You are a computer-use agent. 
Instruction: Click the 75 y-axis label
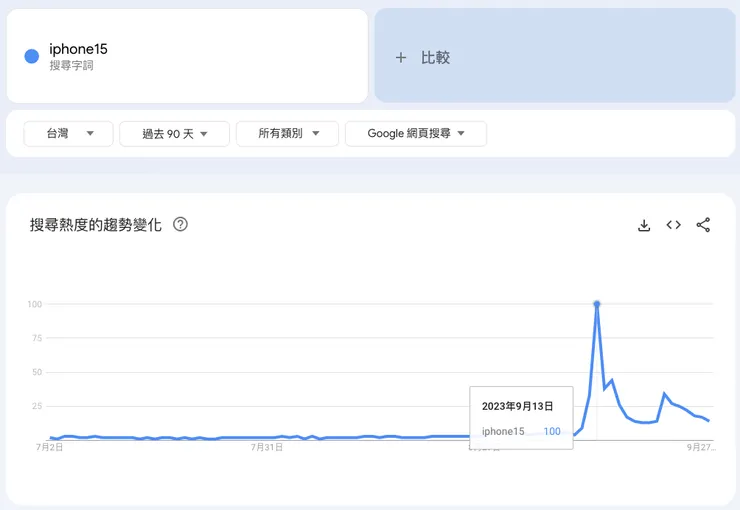pos(37,338)
